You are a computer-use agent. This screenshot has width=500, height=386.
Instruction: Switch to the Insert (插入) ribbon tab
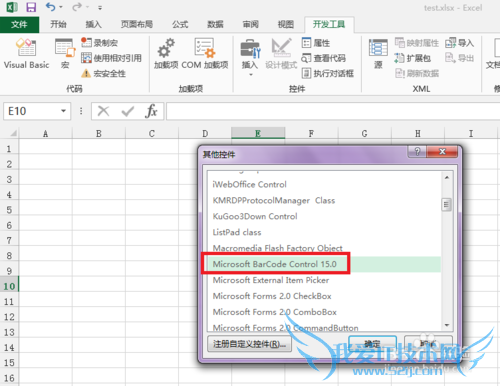(x=93, y=24)
